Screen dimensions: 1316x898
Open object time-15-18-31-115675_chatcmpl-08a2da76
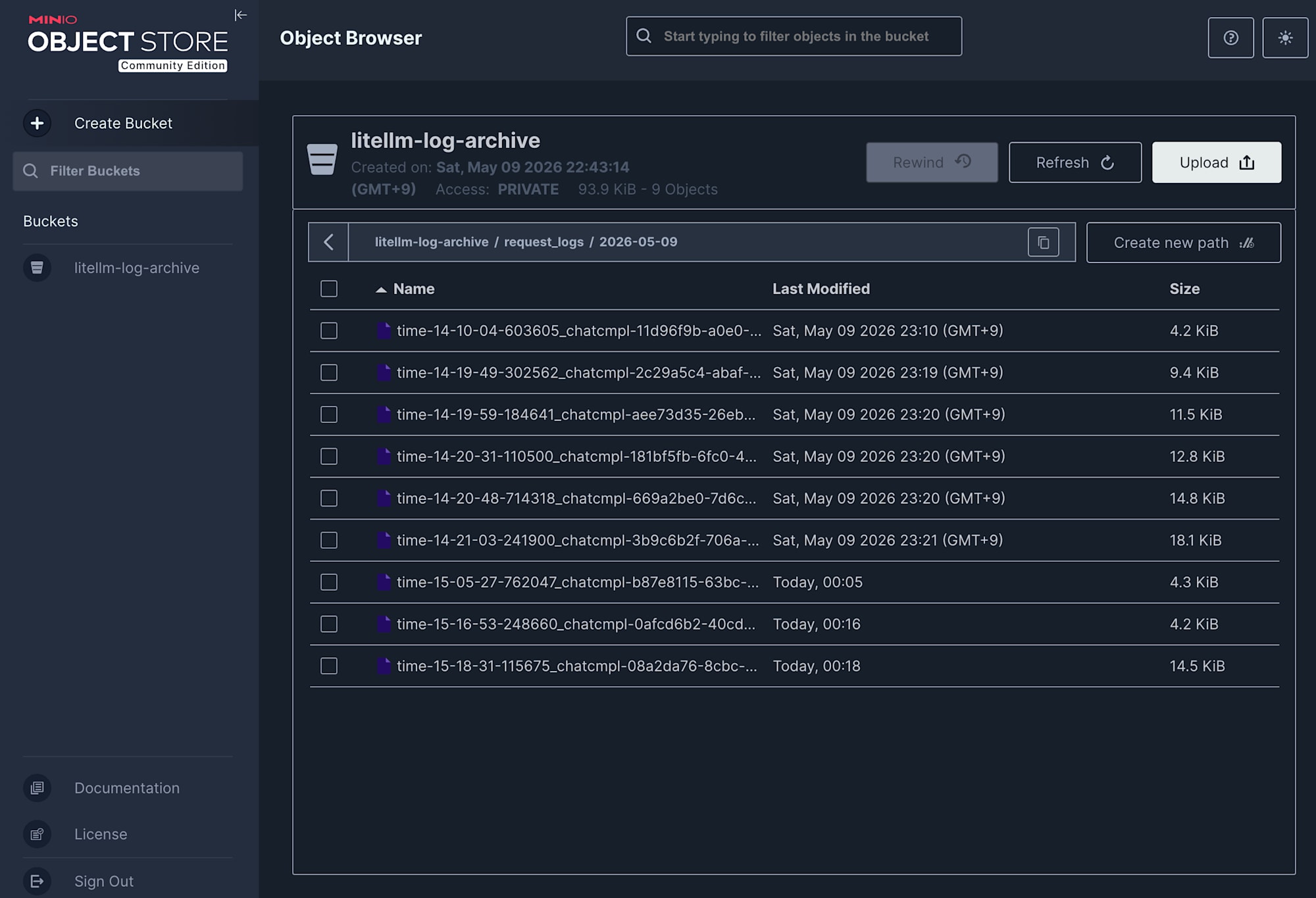coord(577,666)
